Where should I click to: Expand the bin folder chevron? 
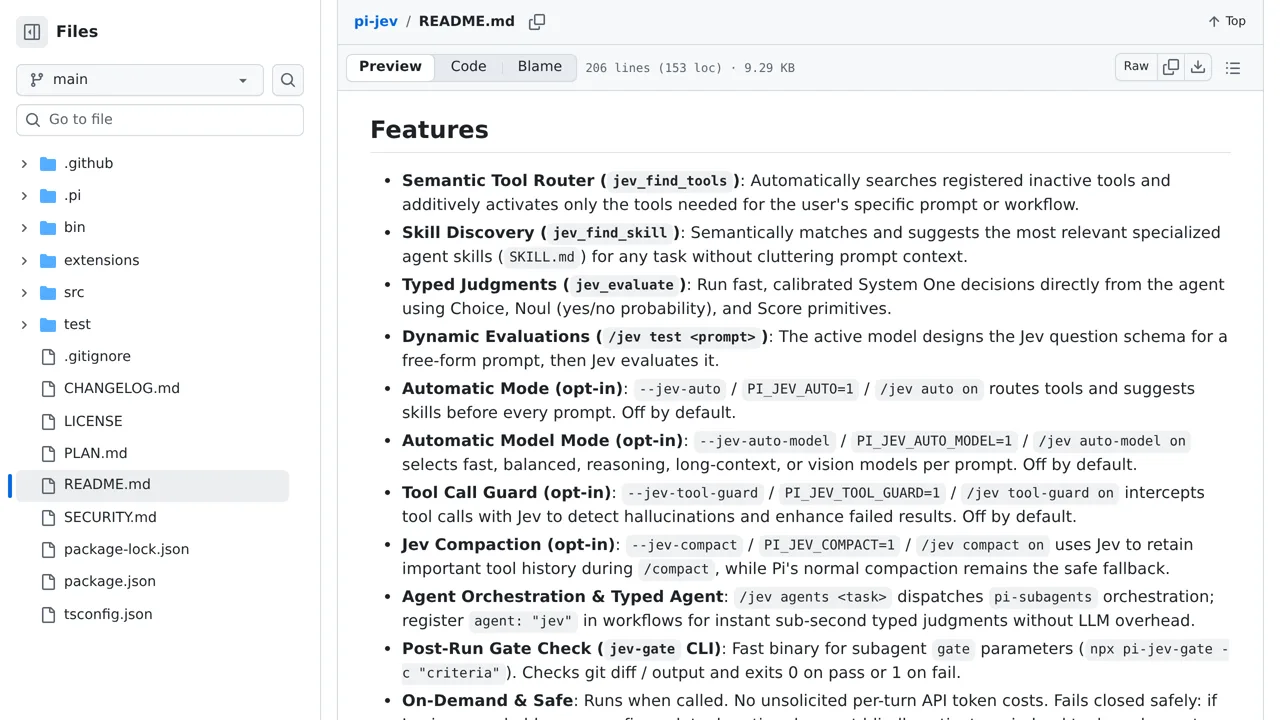click(x=24, y=228)
